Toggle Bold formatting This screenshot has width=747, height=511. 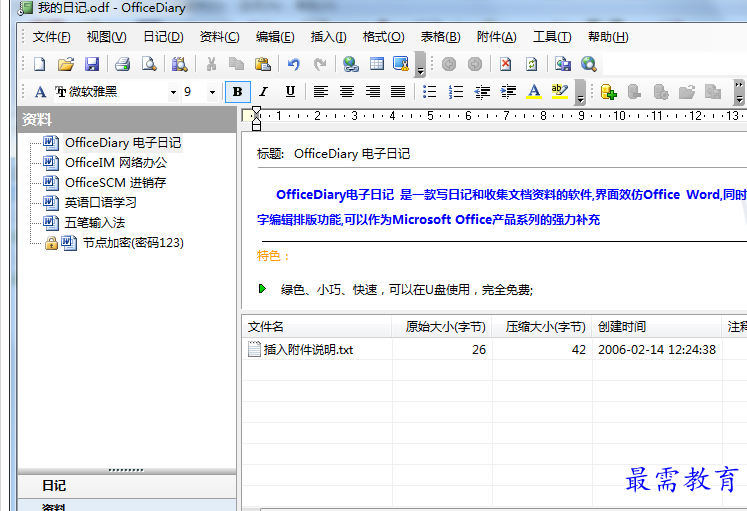pyautogui.click(x=237, y=92)
